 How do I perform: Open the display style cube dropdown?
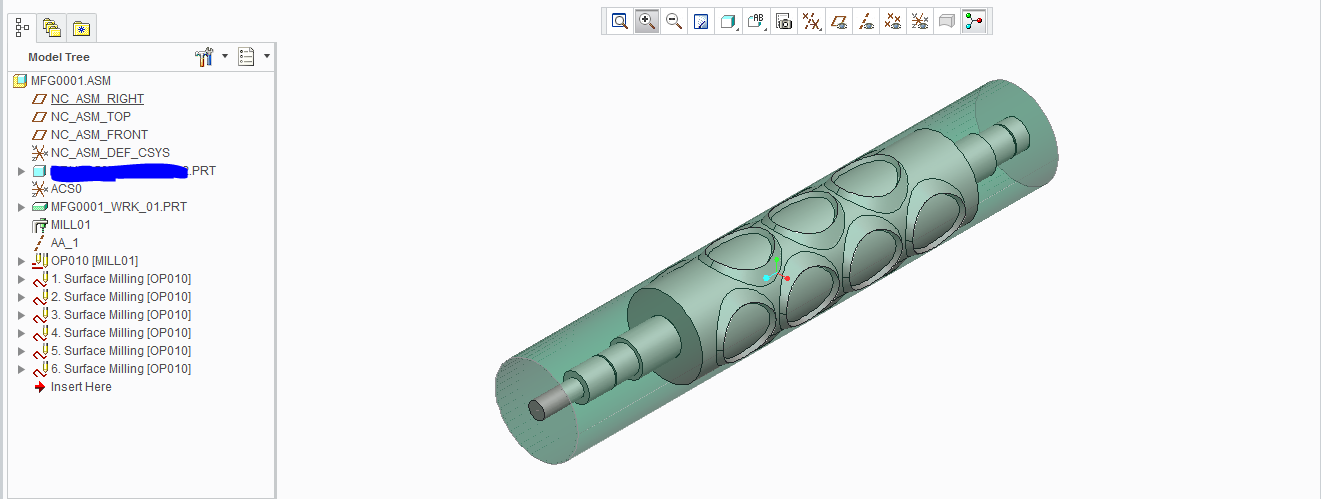729,21
